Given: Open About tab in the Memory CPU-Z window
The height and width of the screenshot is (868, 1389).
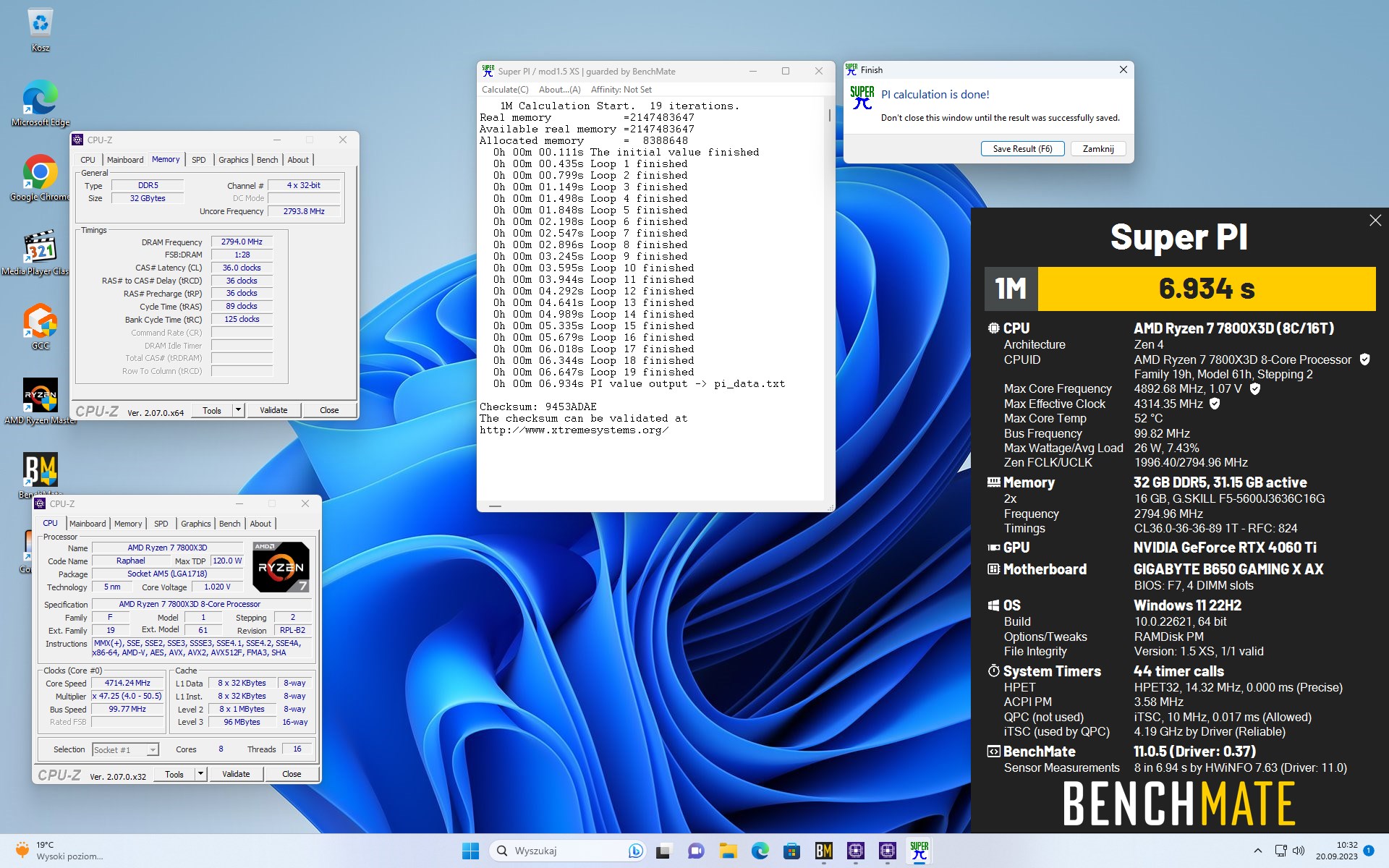Looking at the screenshot, I should (298, 160).
